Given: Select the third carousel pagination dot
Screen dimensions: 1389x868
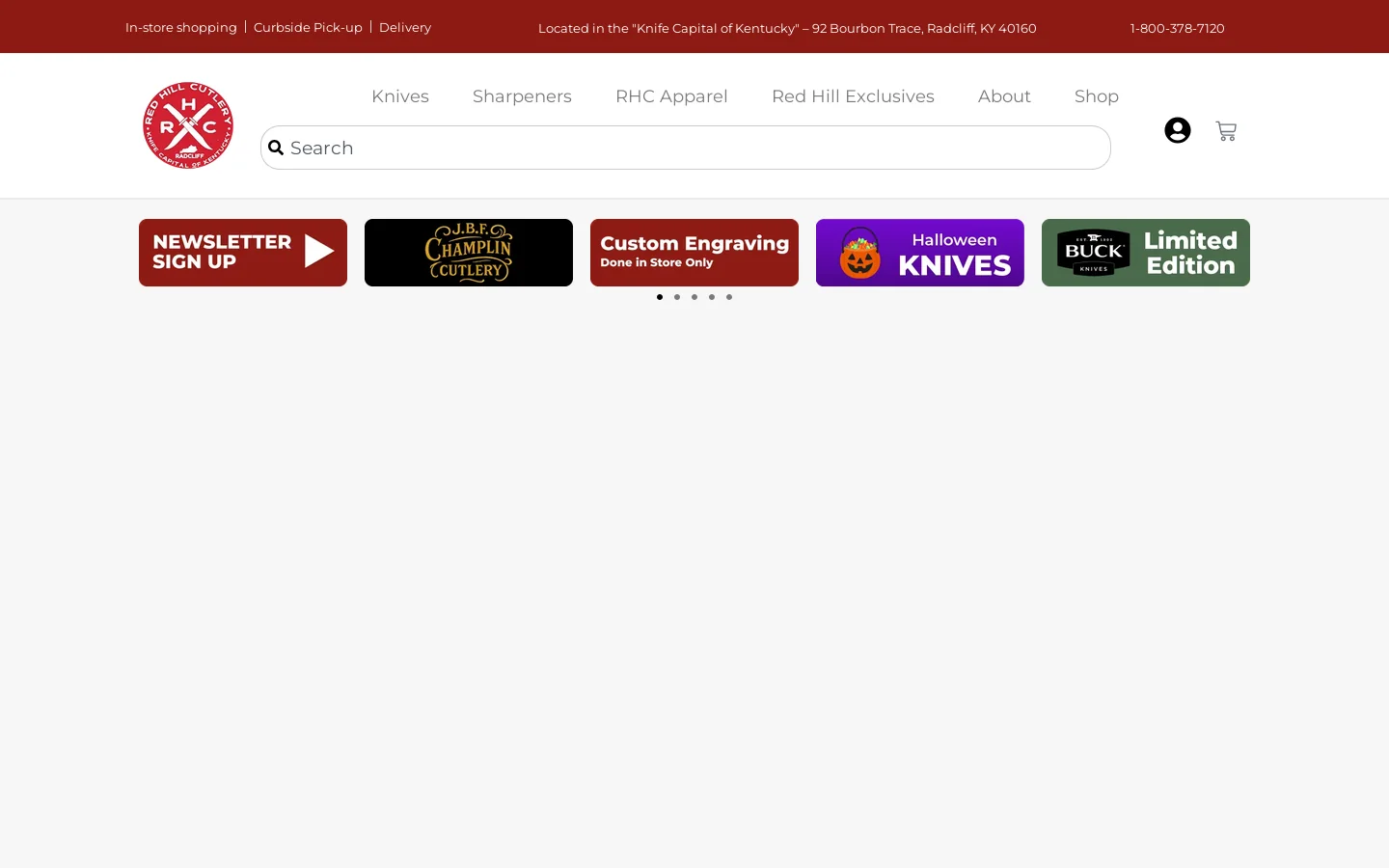Looking at the screenshot, I should pos(694,297).
